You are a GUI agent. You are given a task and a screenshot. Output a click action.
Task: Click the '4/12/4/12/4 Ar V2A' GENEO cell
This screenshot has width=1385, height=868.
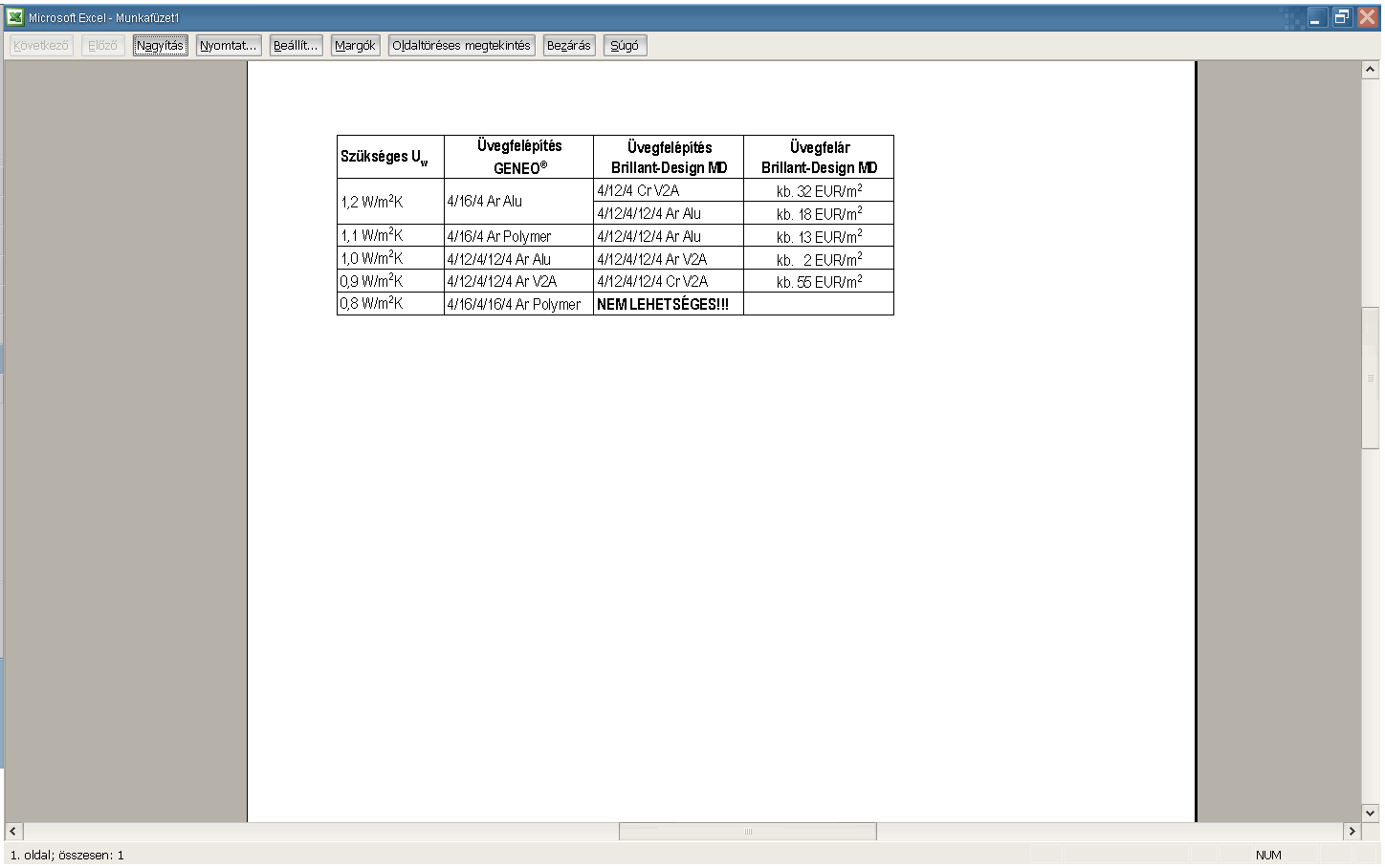coord(519,281)
